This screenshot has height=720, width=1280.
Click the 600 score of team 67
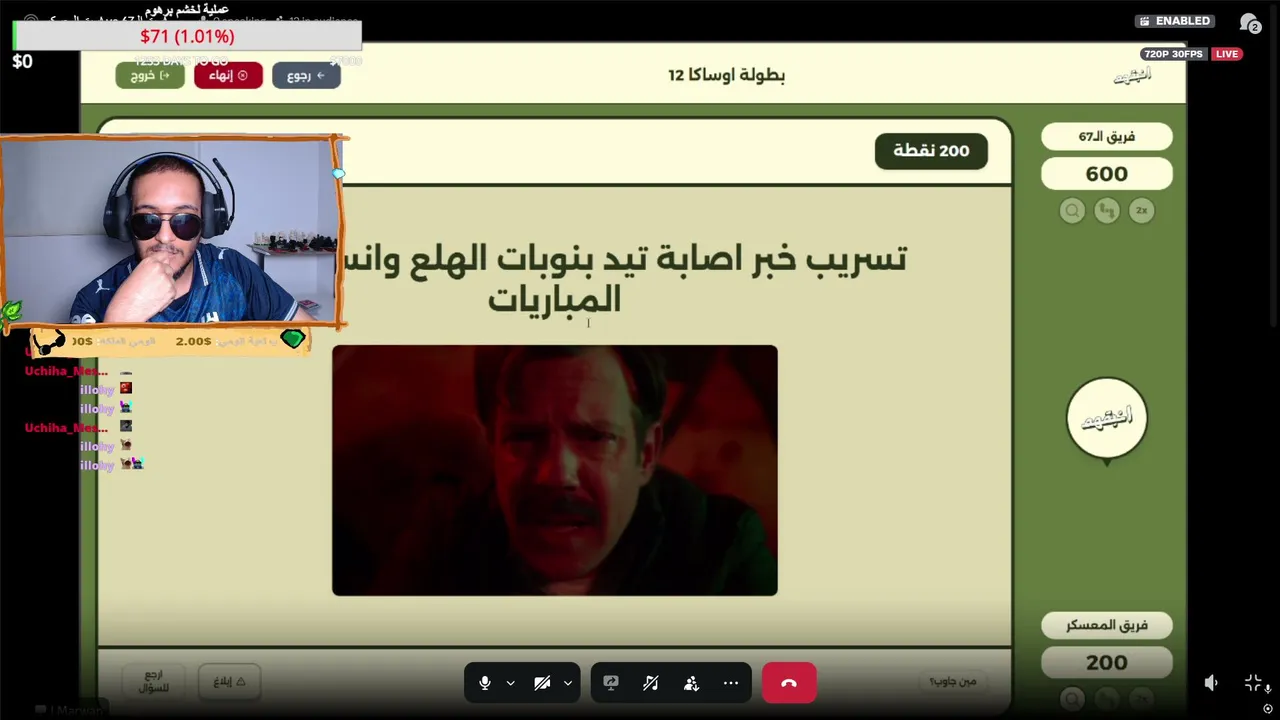coord(1107,174)
